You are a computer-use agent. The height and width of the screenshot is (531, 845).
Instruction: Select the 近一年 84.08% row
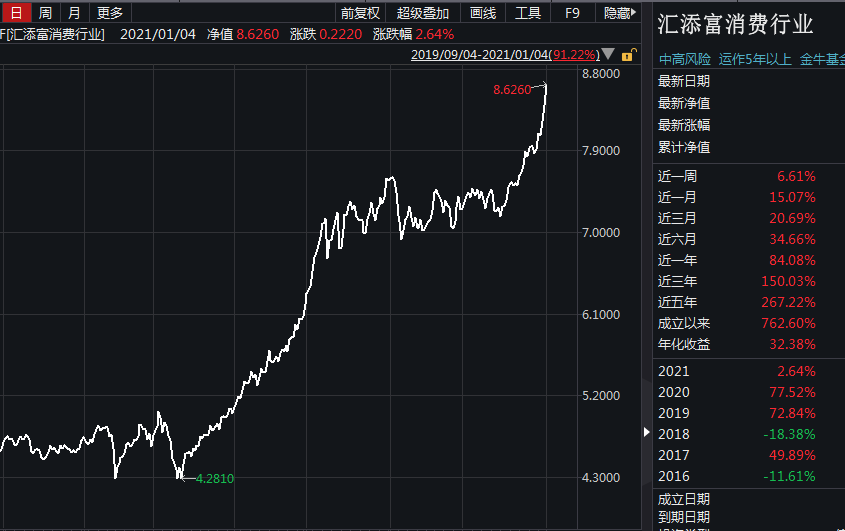(x=737, y=260)
